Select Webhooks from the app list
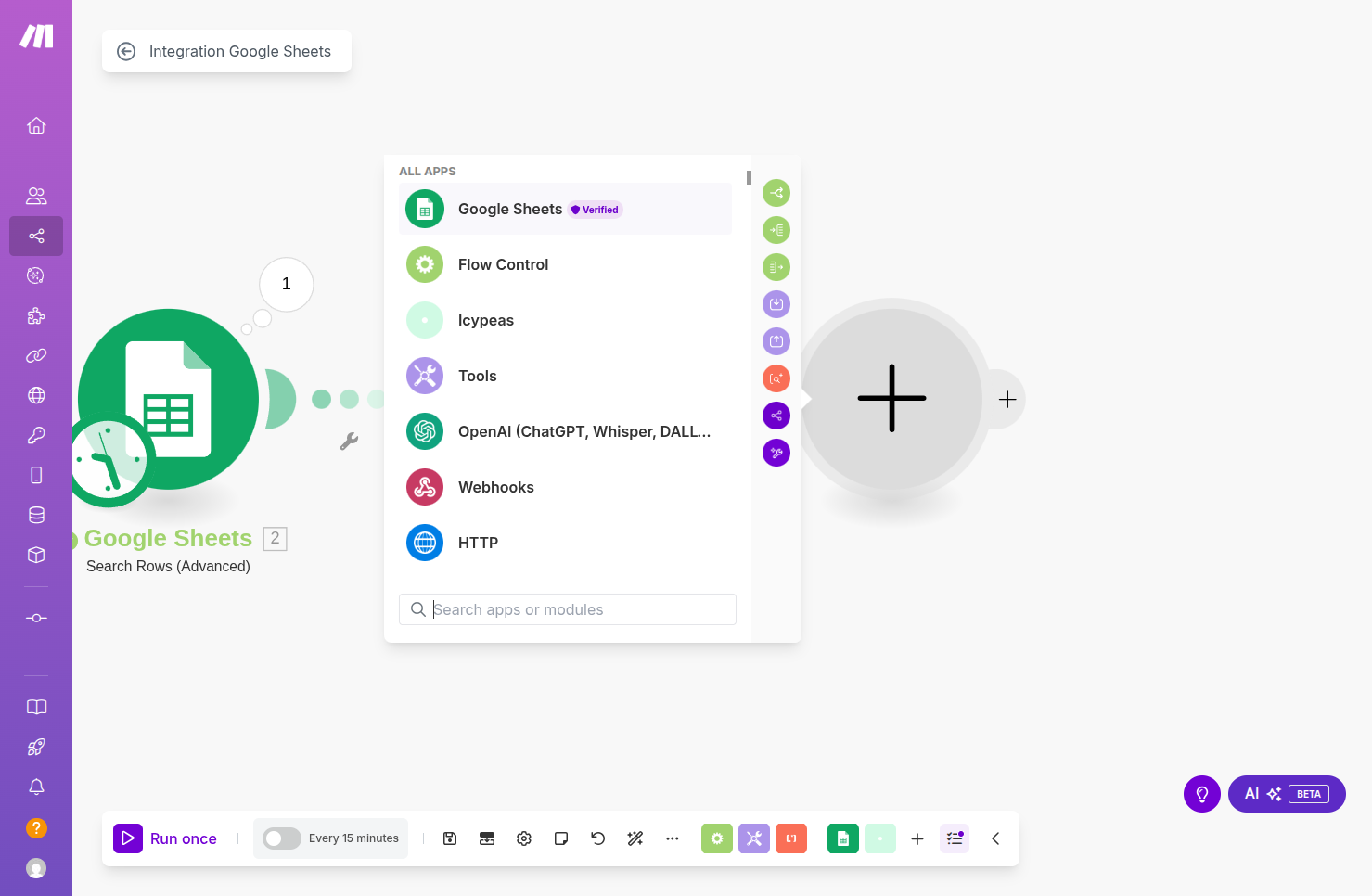1372x896 pixels. click(x=565, y=487)
